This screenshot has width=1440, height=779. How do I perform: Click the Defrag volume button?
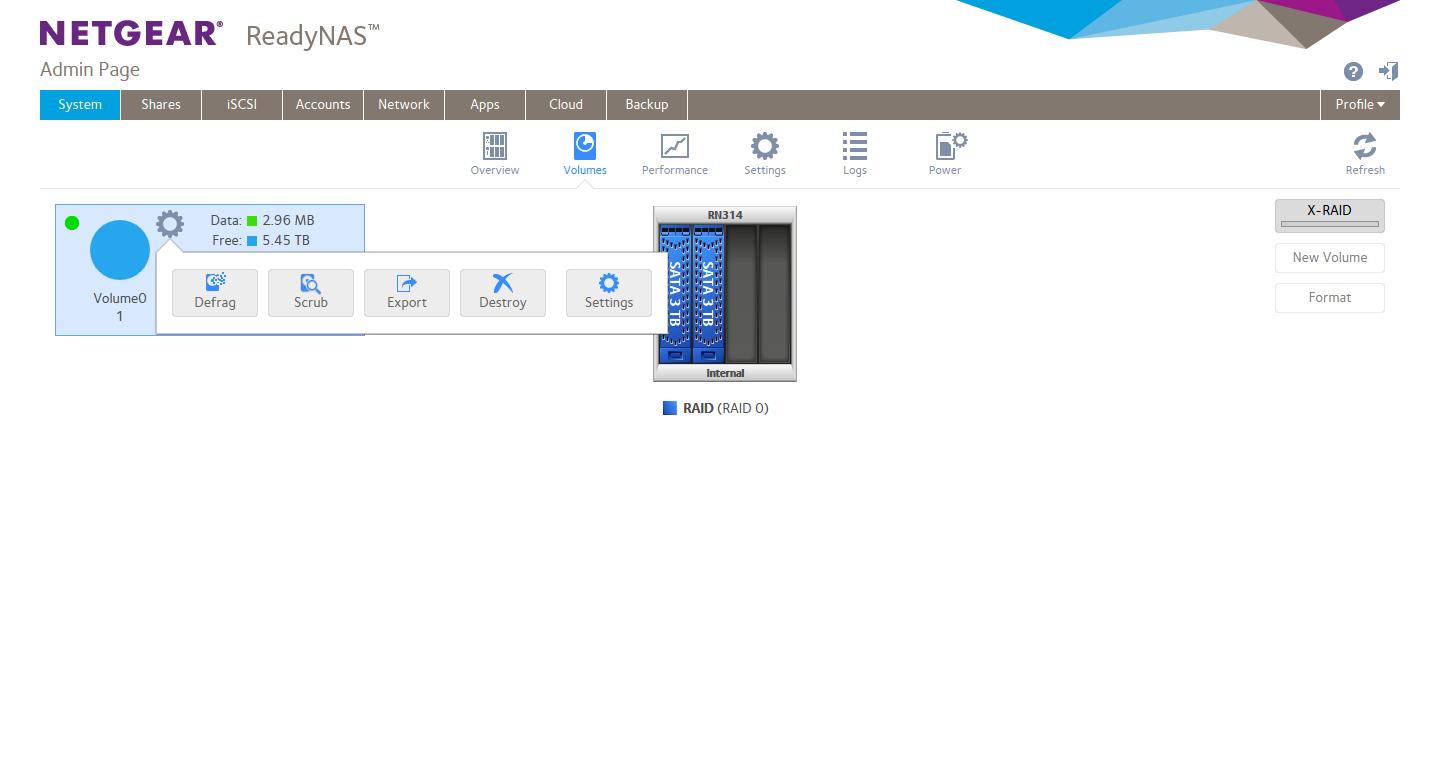[215, 293]
